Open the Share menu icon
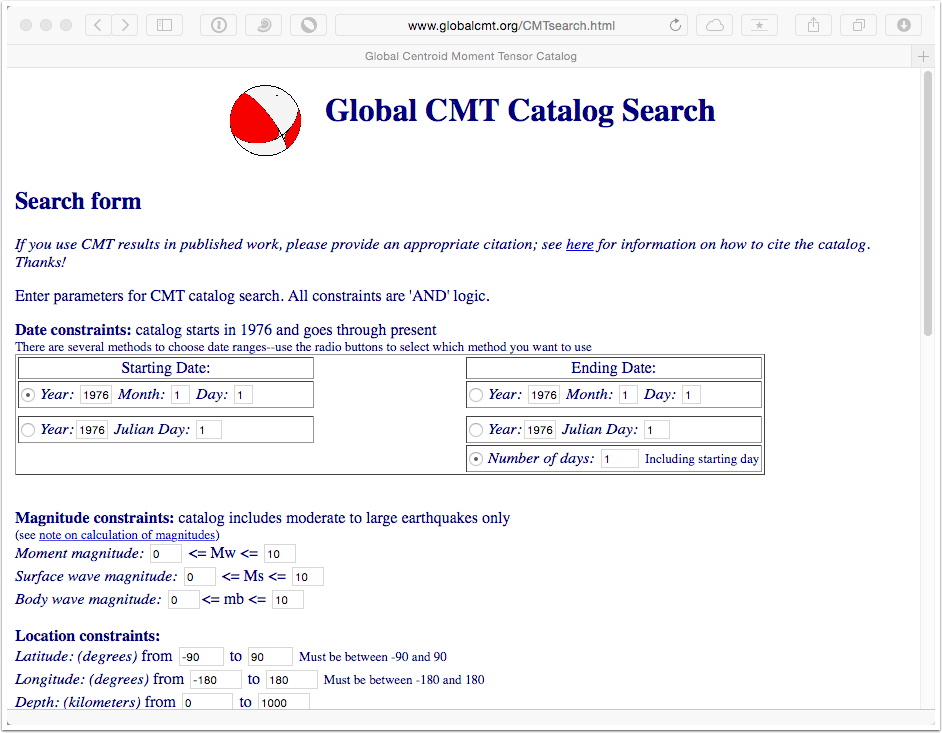The width and height of the screenshot is (942, 733). click(813, 25)
